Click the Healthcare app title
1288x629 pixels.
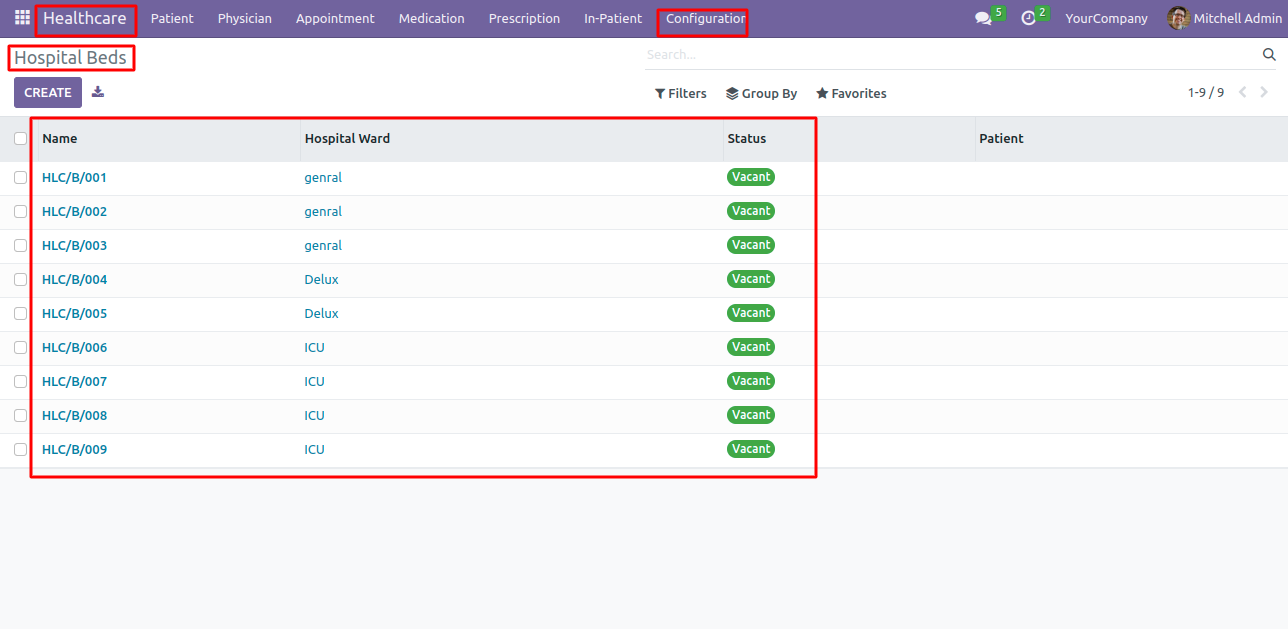[85, 18]
